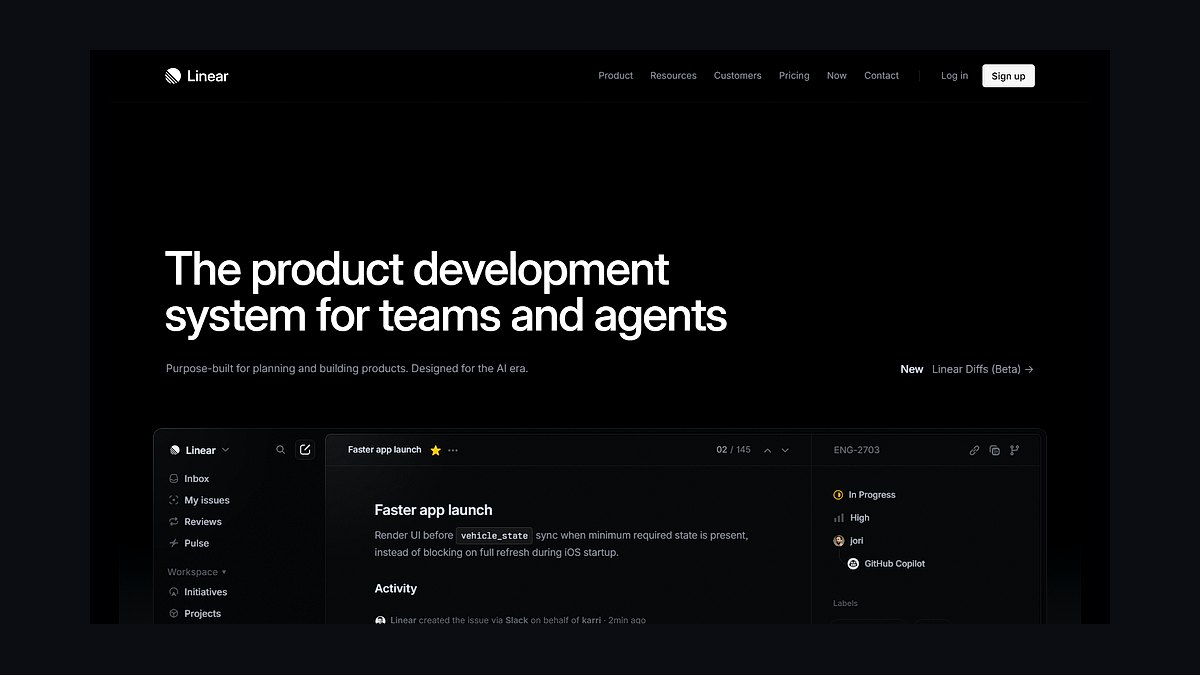Click the Linear logo in the site header
The image size is (1200, 675).
tap(197, 76)
